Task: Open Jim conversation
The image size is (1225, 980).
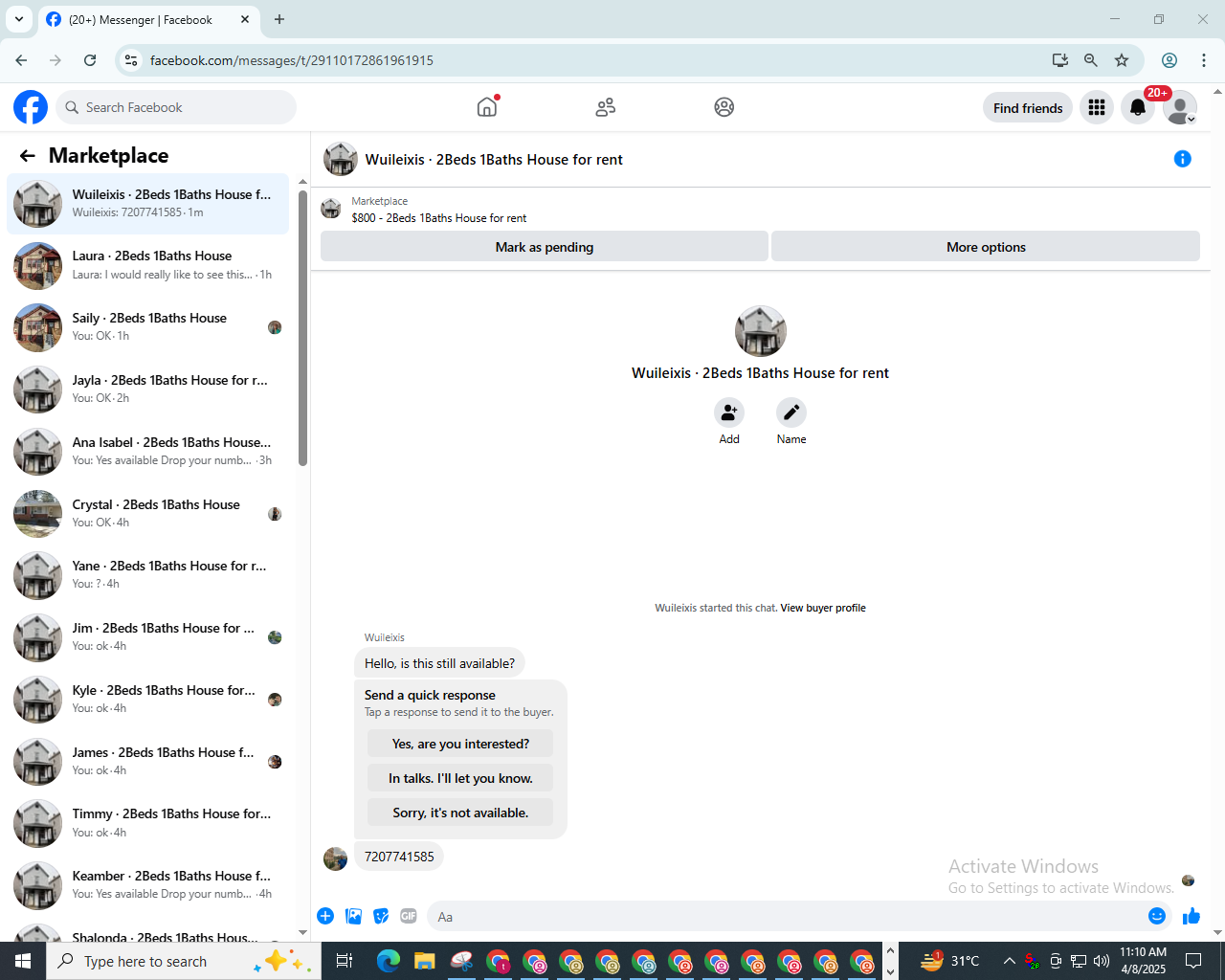Action: (147, 637)
